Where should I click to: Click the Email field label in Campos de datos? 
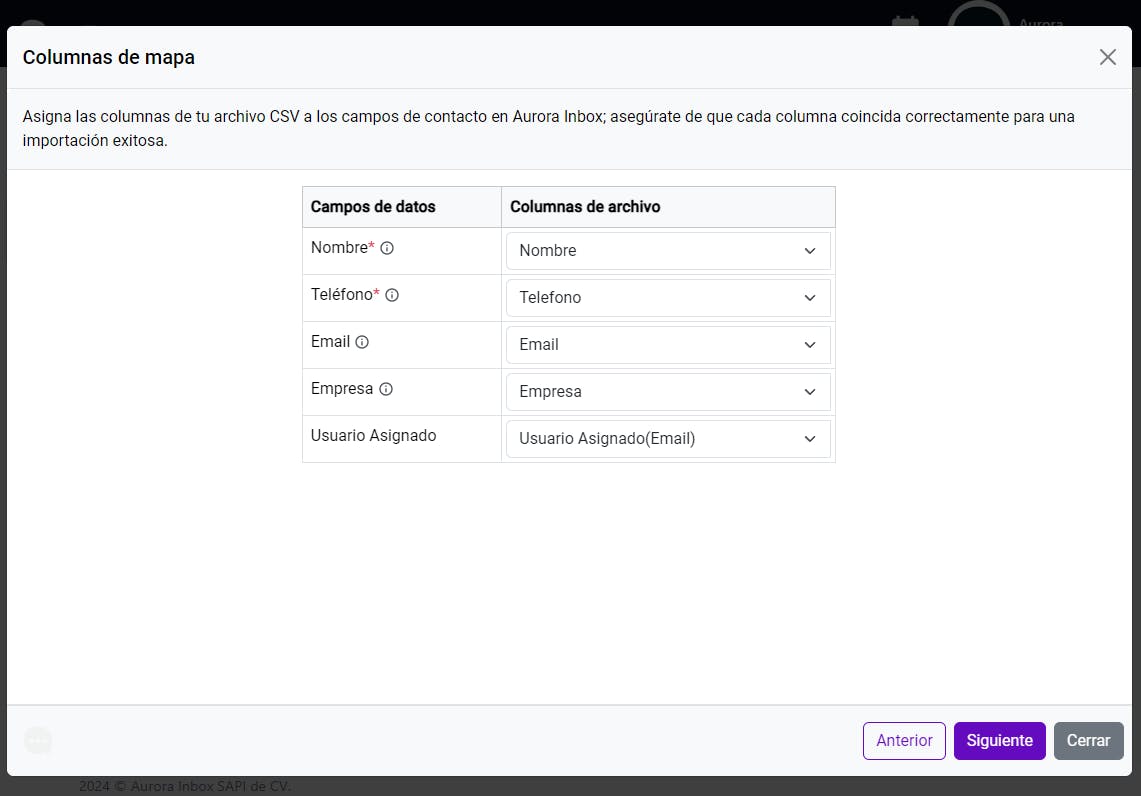pos(330,341)
